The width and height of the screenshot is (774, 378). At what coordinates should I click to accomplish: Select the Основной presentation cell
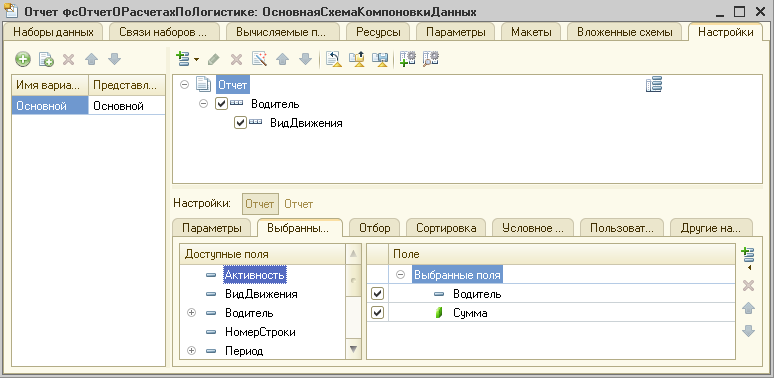(127, 106)
